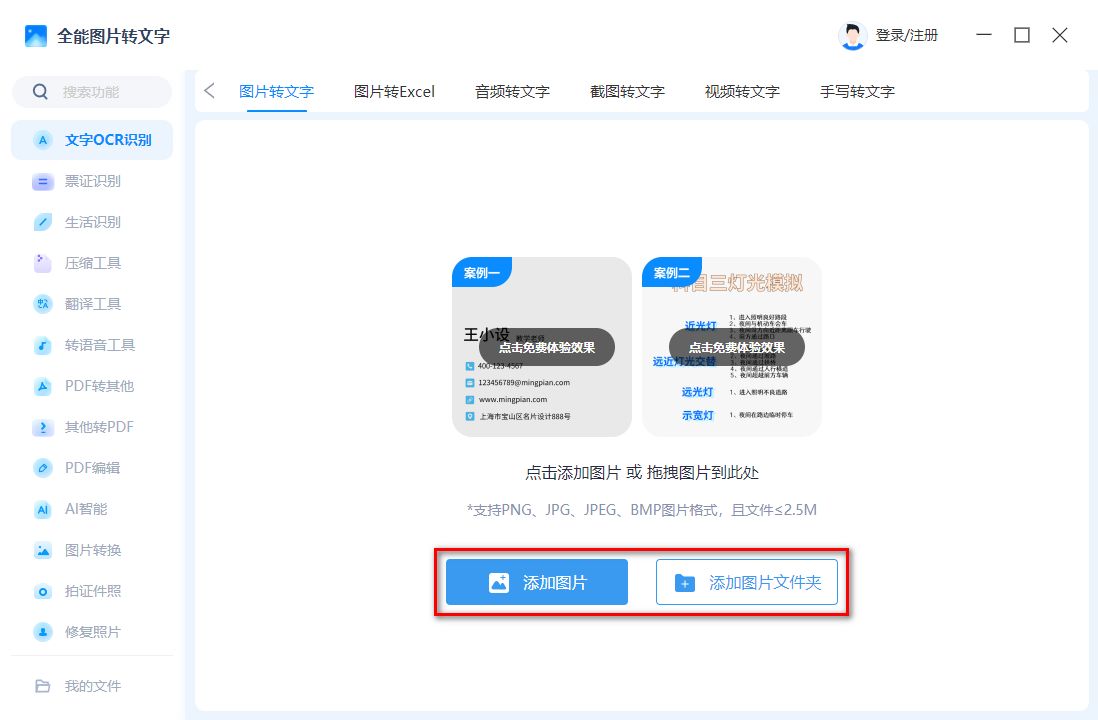1098x720 pixels.
Task: Click the left chevron beside the tabs
Action: [209, 91]
